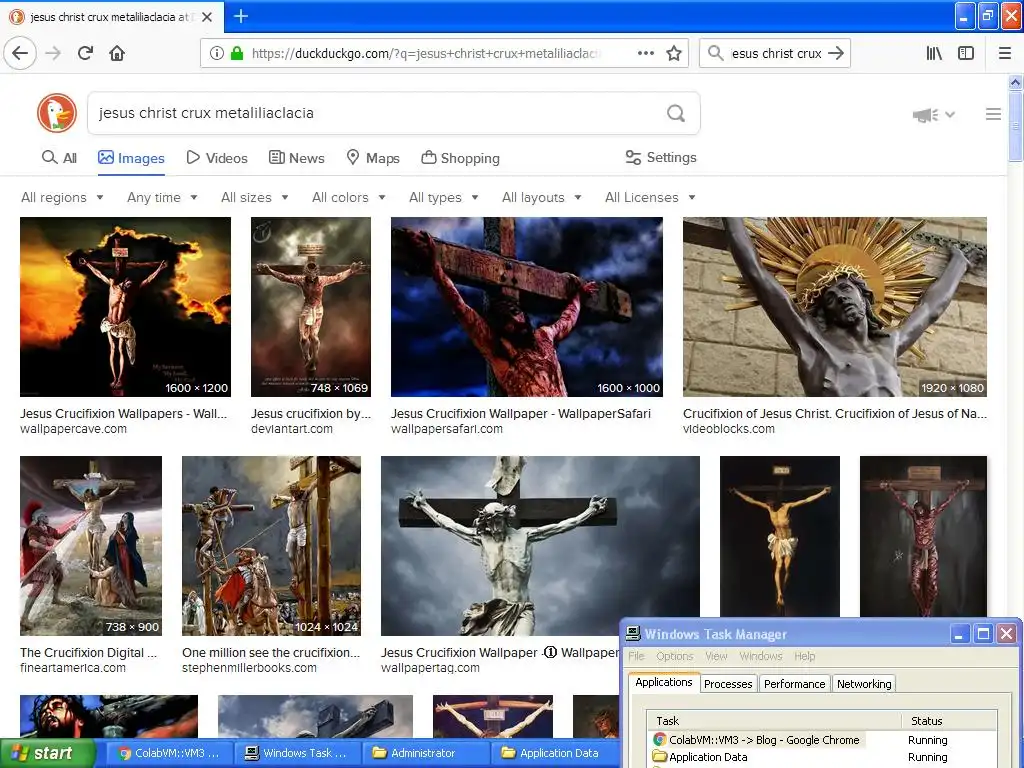Open the 748 × 1069 deviantart thumbnail
This screenshot has height=768, width=1024.
(x=311, y=307)
